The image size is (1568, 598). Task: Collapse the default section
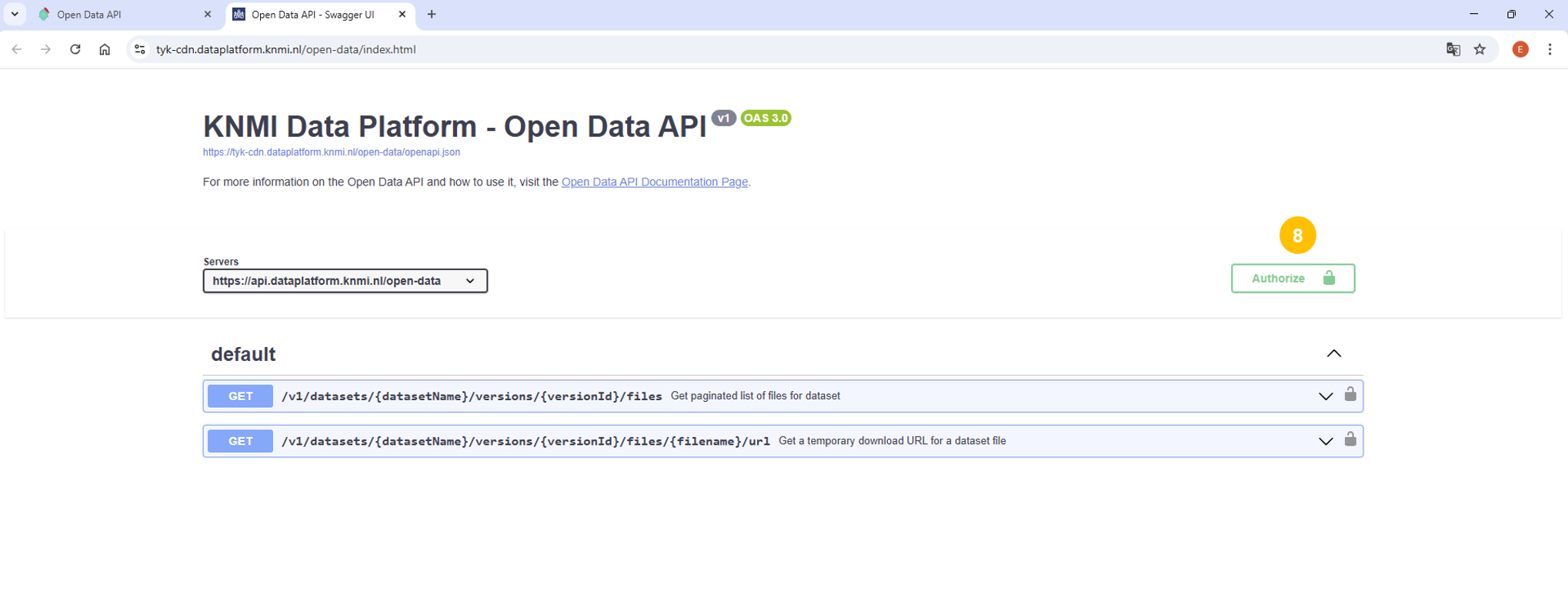[1333, 354]
